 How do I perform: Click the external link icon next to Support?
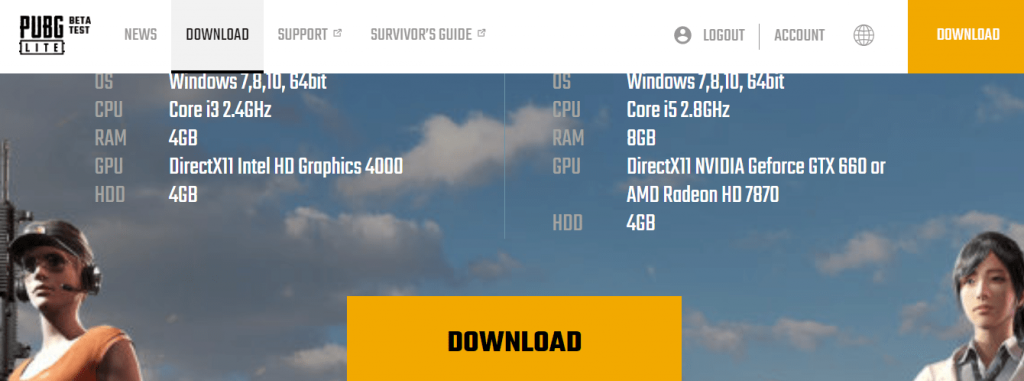click(337, 33)
